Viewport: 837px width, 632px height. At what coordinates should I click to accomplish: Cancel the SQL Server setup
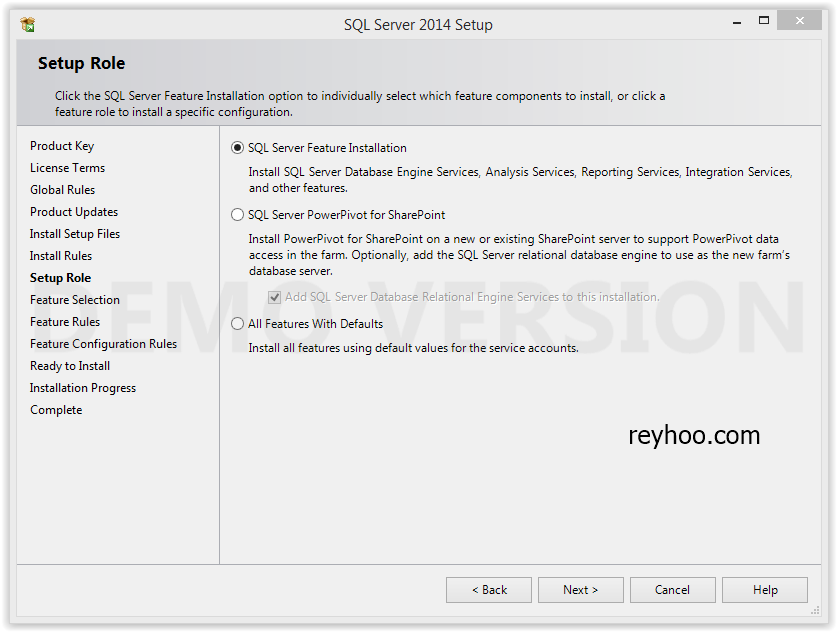pos(673,590)
